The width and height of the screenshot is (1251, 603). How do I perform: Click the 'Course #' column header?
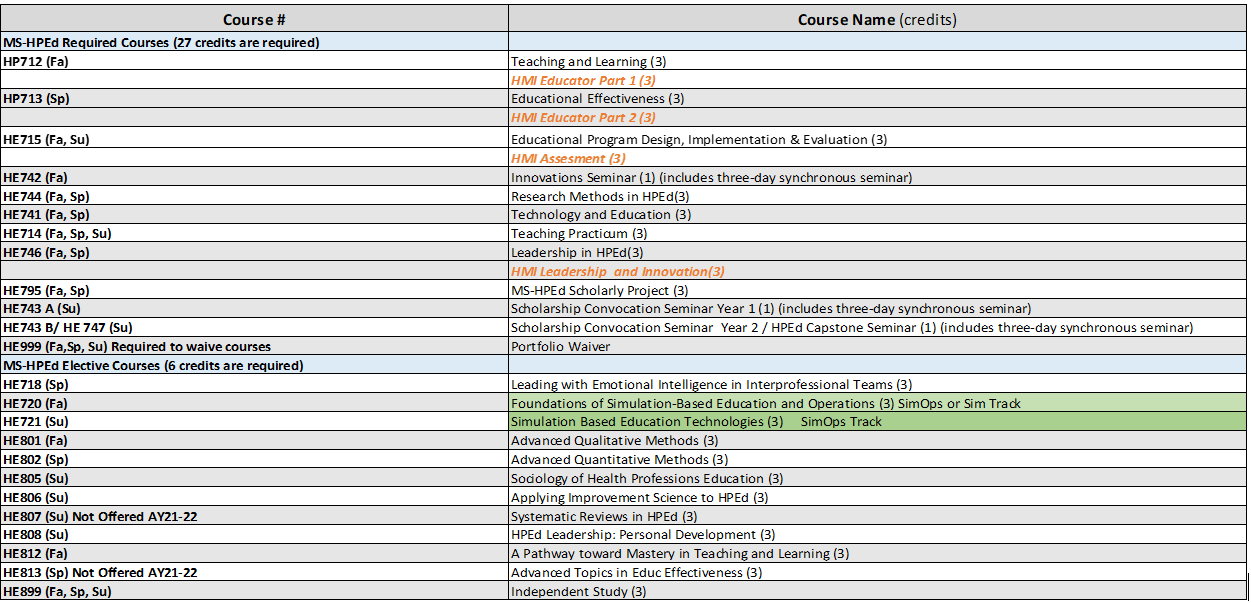click(254, 19)
